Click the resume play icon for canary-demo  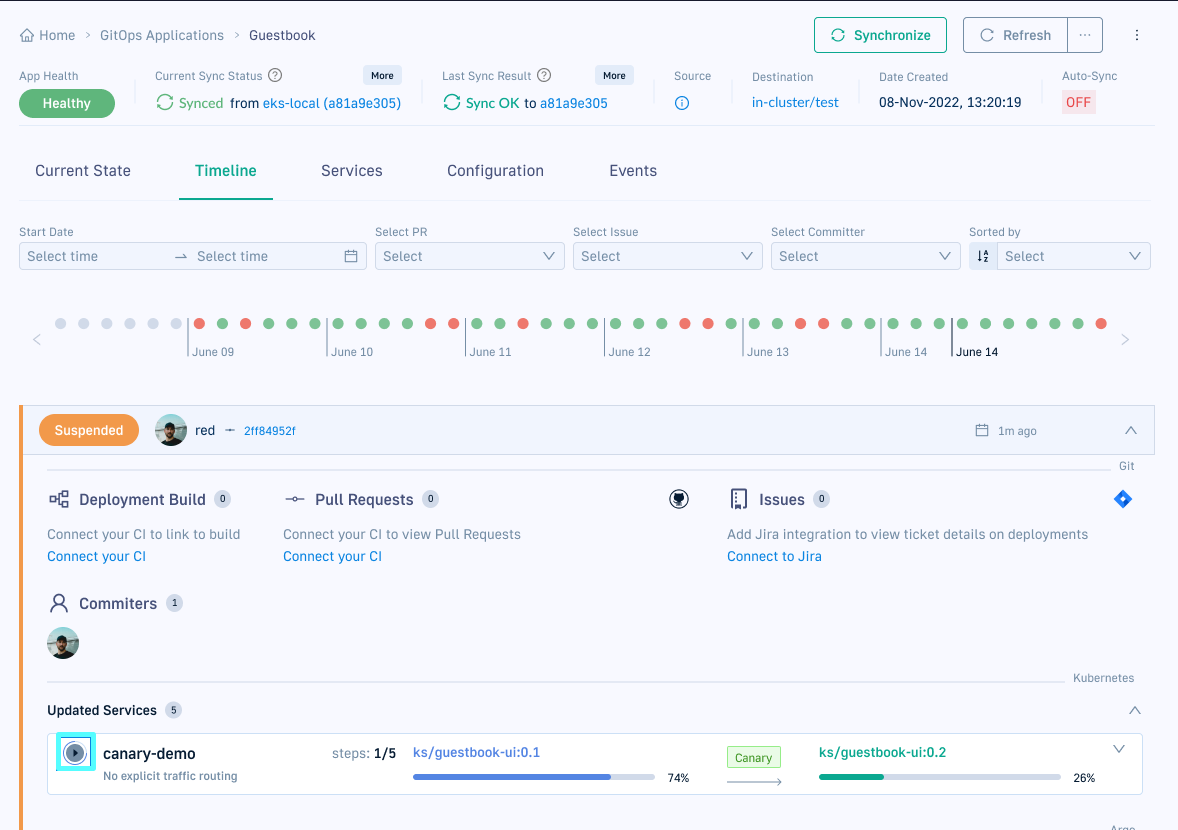(75, 753)
